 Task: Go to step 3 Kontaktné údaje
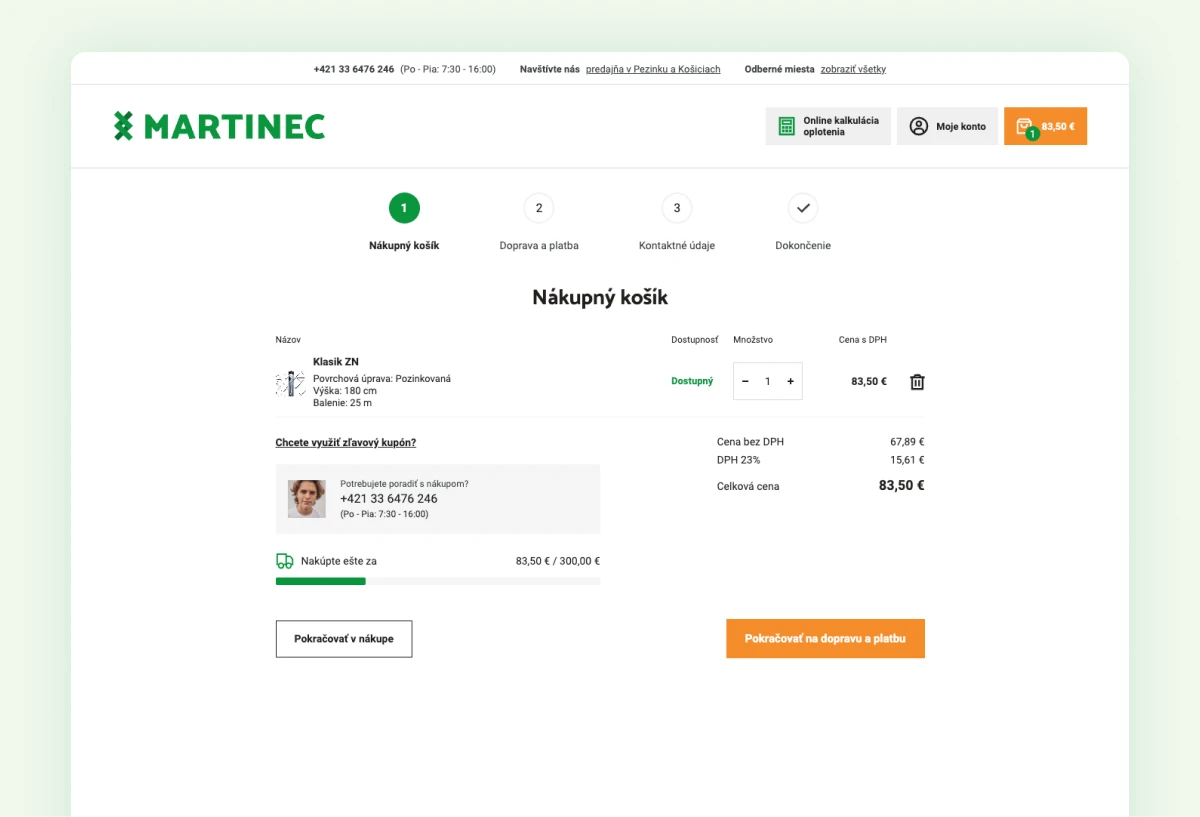(x=677, y=208)
